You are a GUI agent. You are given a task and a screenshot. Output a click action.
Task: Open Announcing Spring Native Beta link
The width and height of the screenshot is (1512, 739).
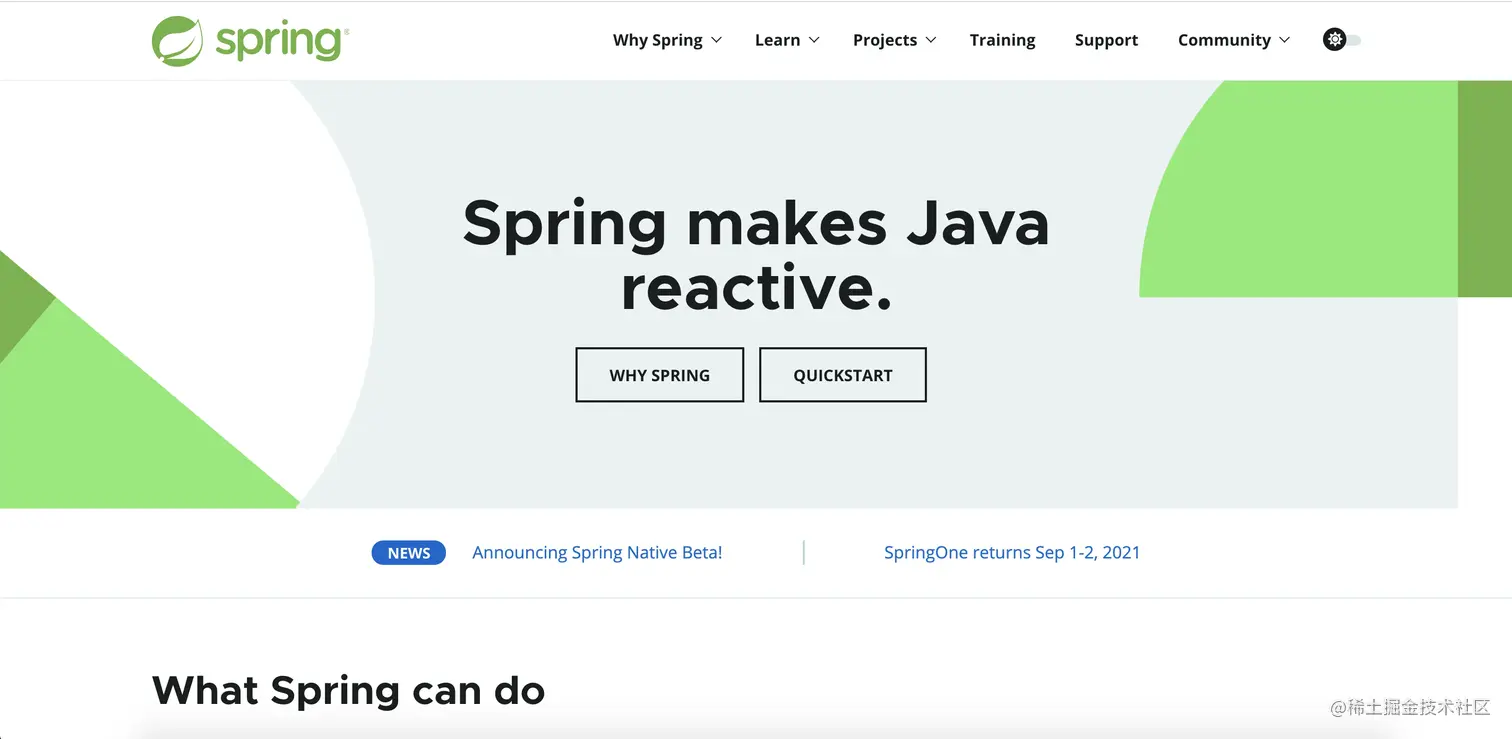597,552
